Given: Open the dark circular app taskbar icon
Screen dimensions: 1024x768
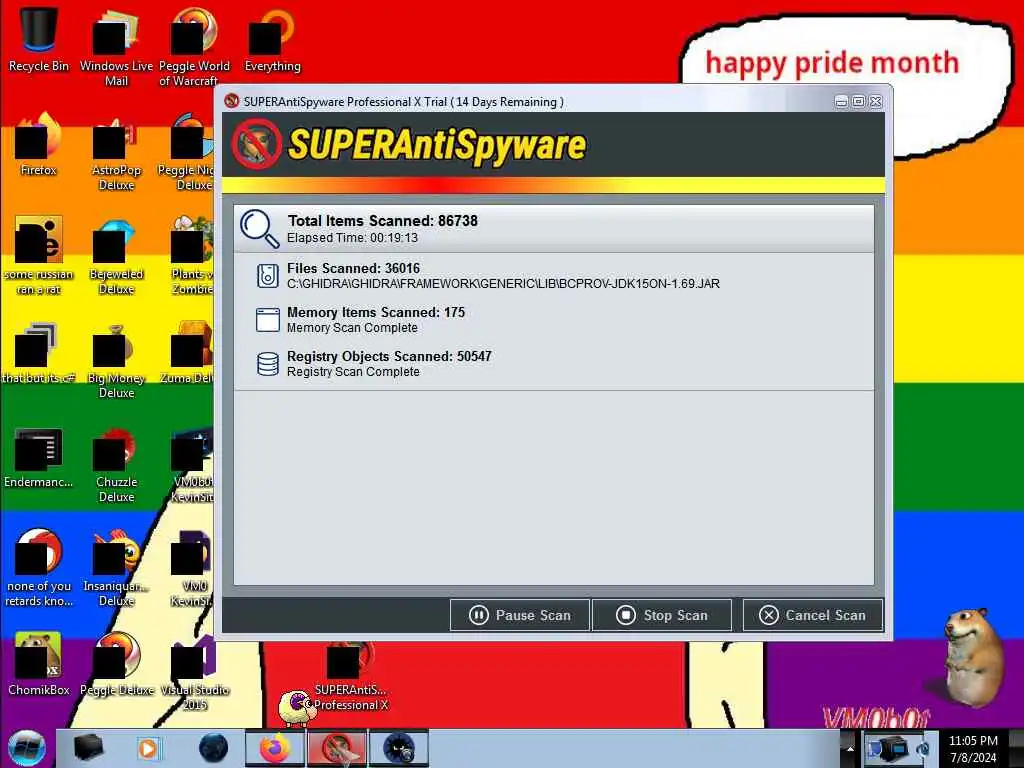Looking at the screenshot, I should point(213,748).
